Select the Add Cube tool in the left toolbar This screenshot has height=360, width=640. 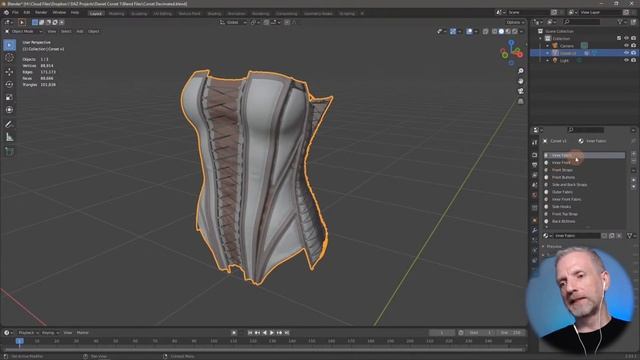pos(9,151)
